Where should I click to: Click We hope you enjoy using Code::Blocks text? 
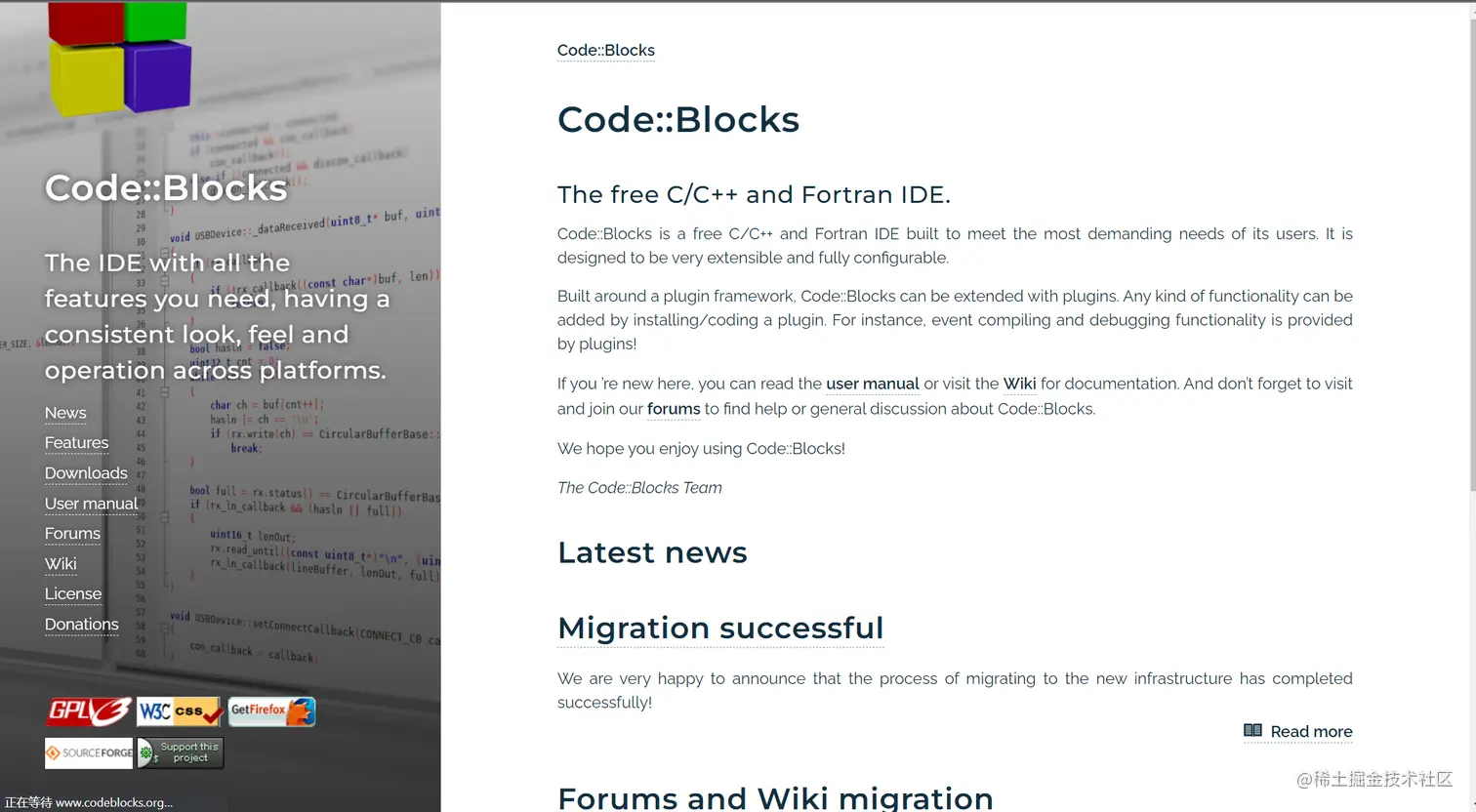click(x=701, y=449)
